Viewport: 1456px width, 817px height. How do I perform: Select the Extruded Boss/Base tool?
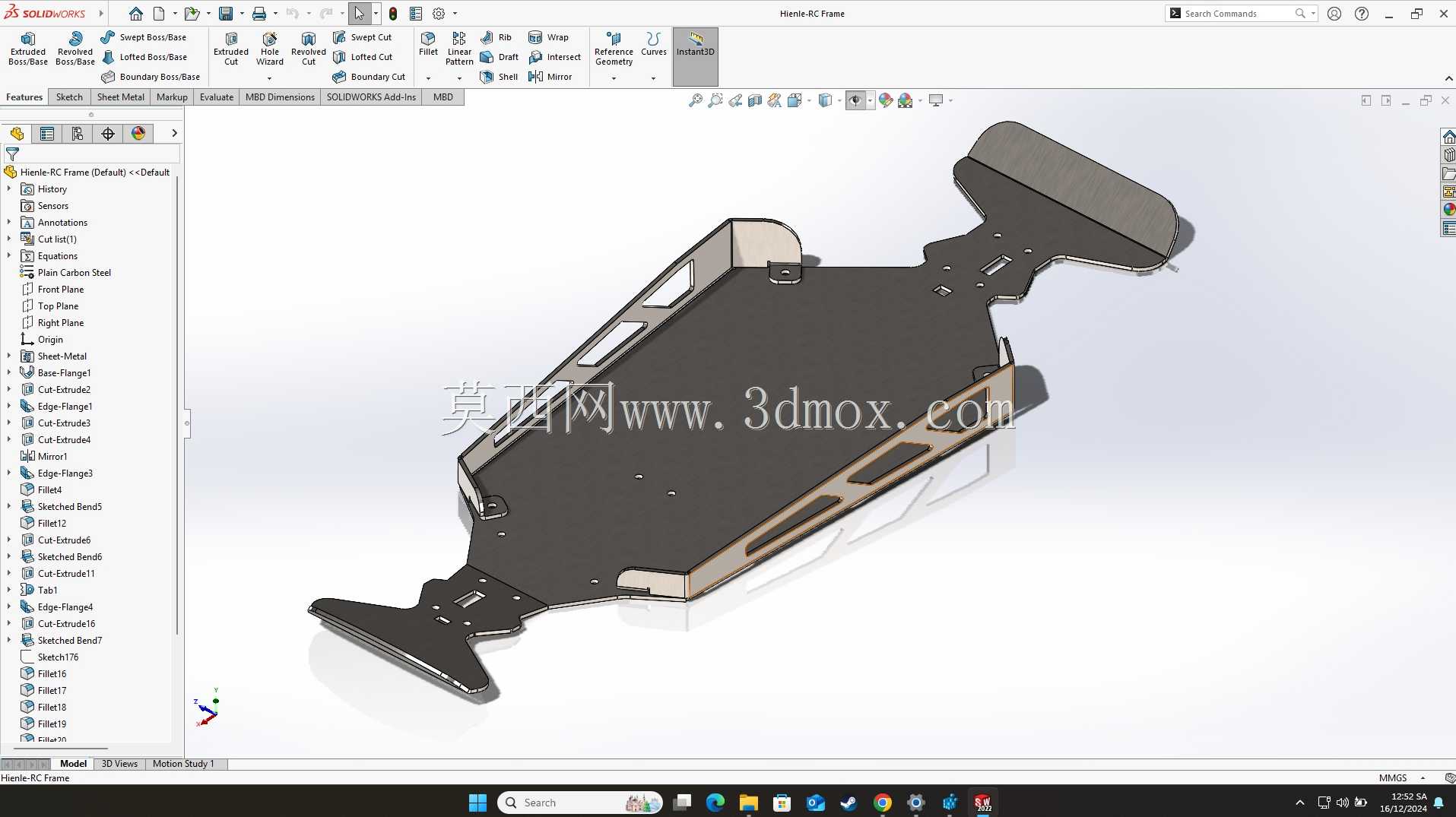[28, 49]
